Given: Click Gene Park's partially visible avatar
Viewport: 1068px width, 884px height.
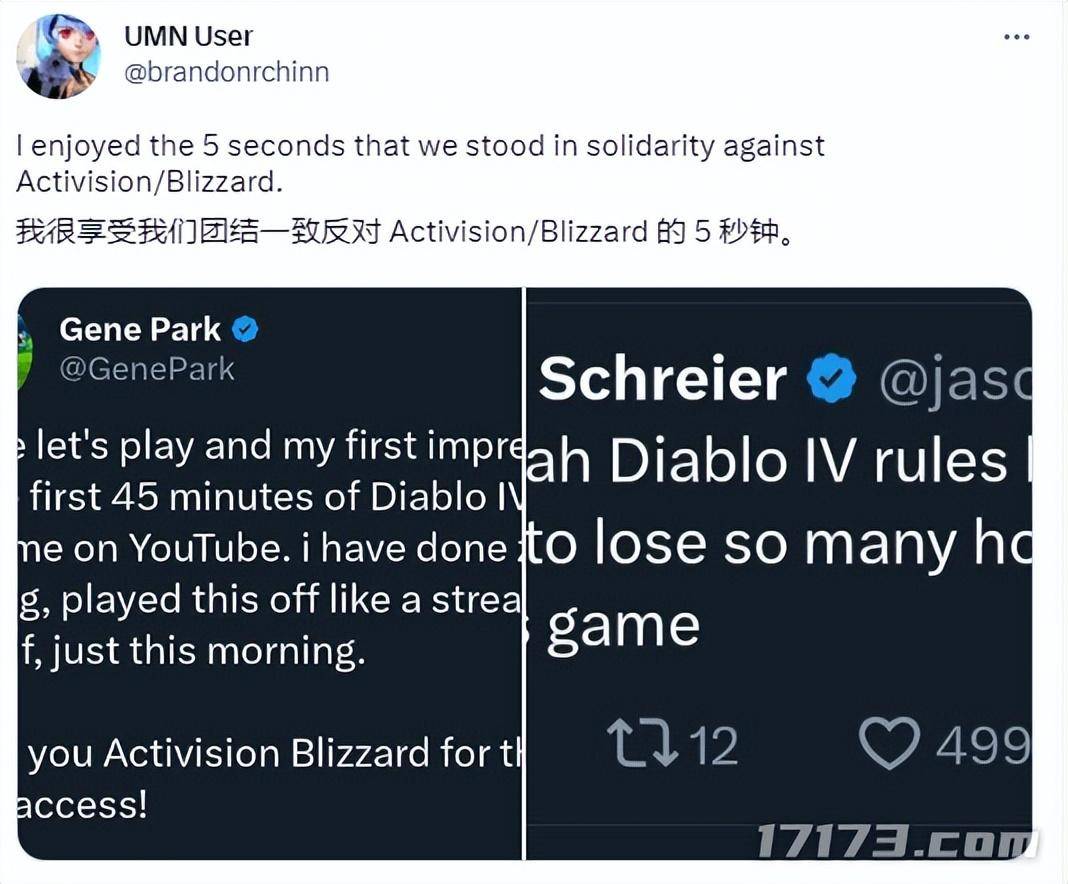Looking at the screenshot, I should tap(25, 348).
